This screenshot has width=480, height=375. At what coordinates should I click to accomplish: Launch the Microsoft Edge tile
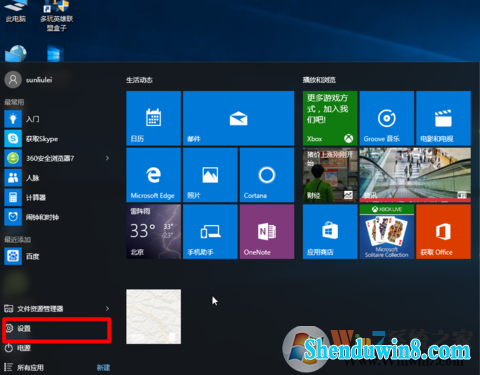tap(154, 175)
